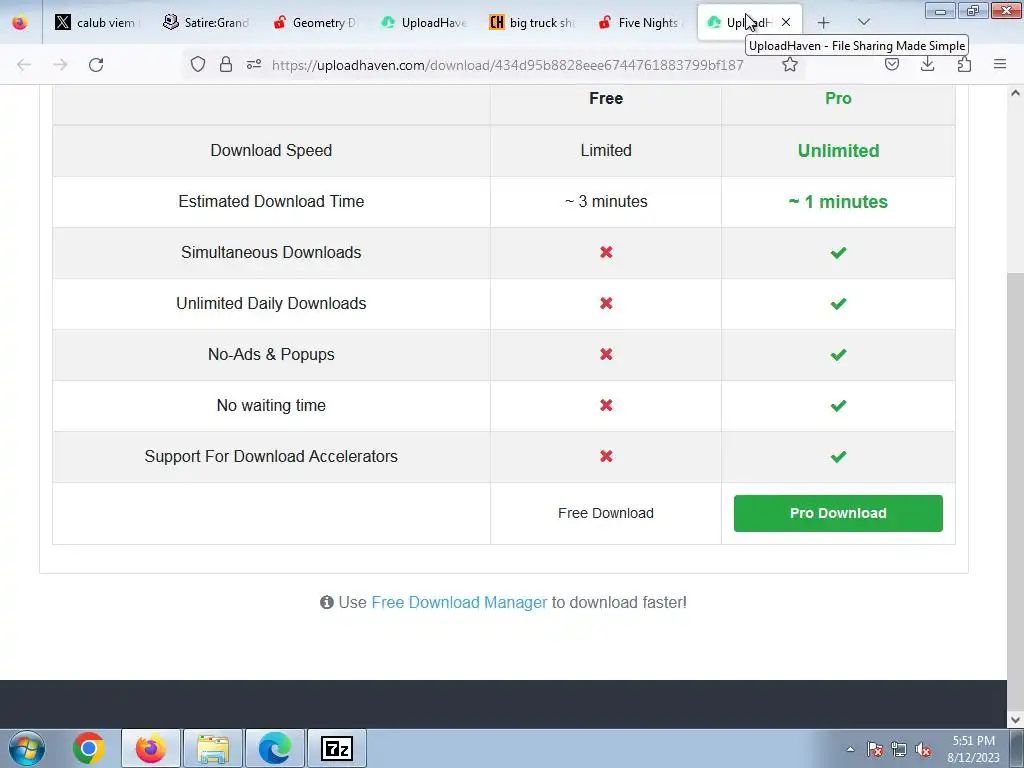Click the green 'Unlimited' speed value
This screenshot has height=768, width=1024.
coord(839,151)
